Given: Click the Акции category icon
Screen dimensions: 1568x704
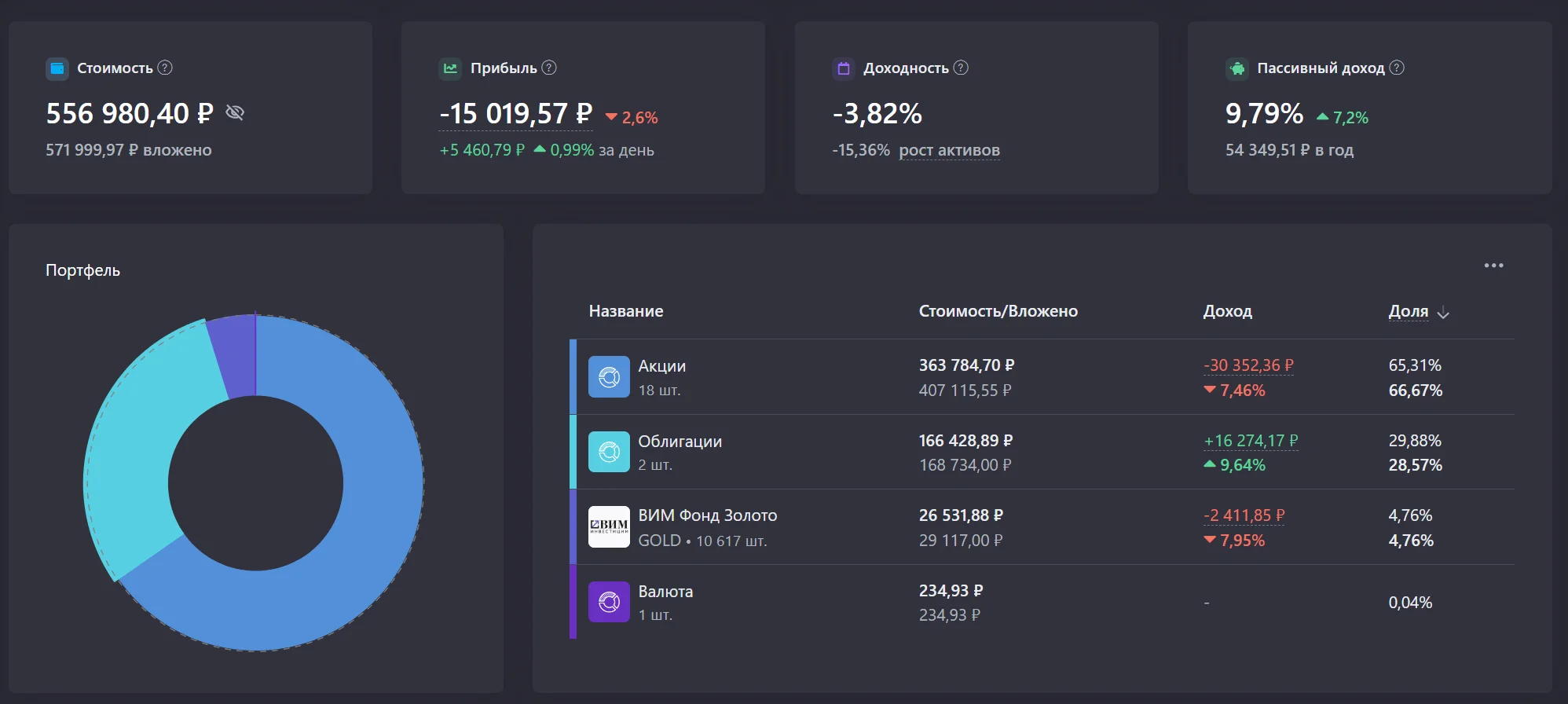Looking at the screenshot, I should (609, 377).
